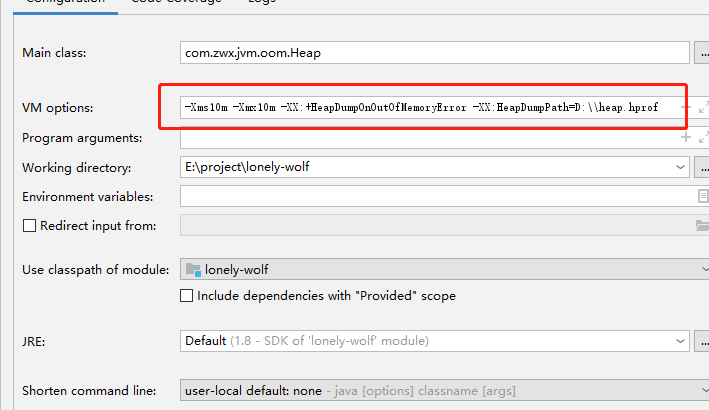Click the Environment variables input field
This screenshot has width=709, height=410.
click(438, 196)
